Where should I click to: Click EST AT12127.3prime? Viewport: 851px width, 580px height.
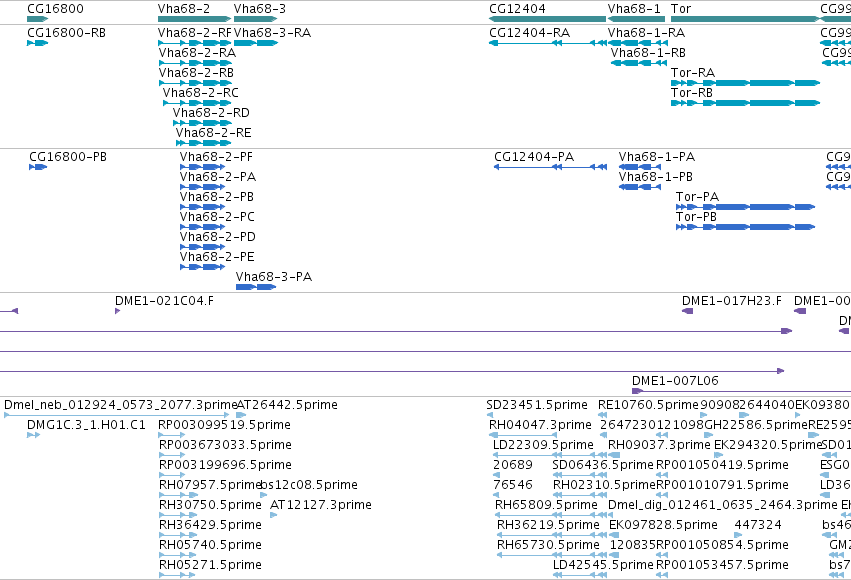click(x=274, y=515)
